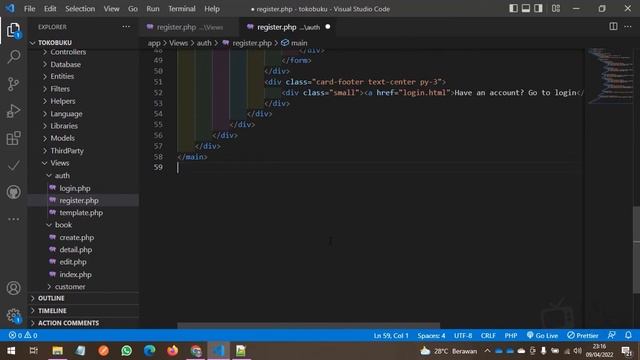The height and width of the screenshot is (360, 640).
Task: Open editor More Actions ellipsis
Action: tap(628, 27)
